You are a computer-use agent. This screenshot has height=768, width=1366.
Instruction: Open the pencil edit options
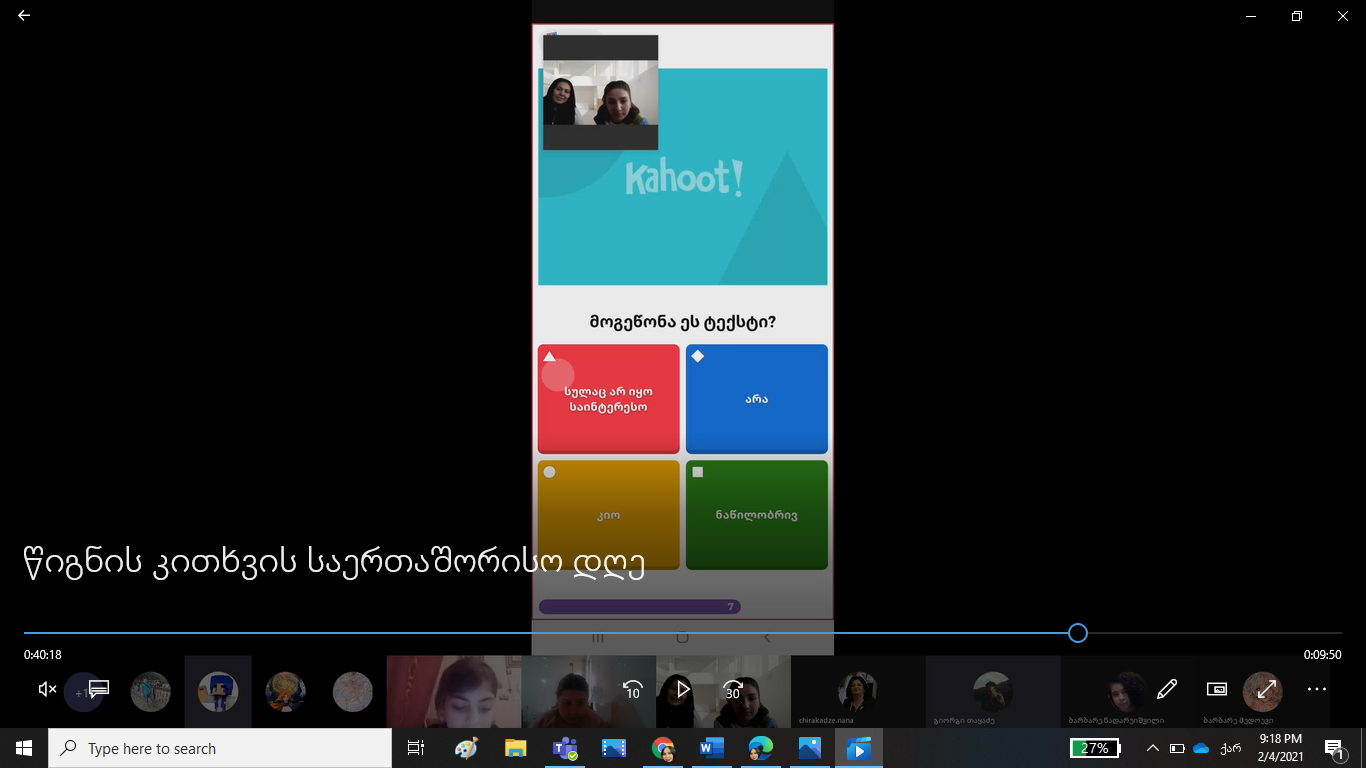click(x=1166, y=689)
